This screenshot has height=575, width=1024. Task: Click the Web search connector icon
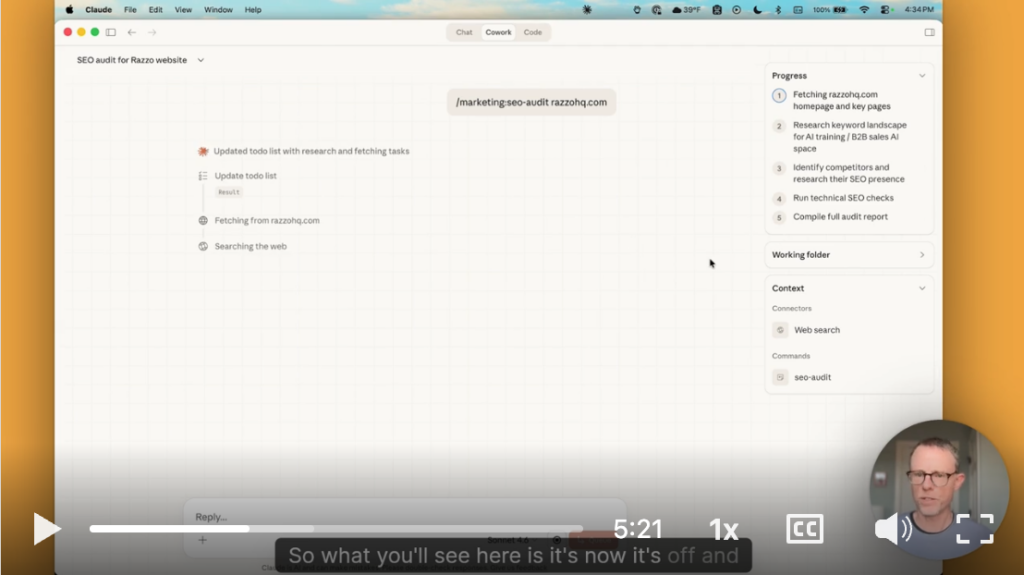(x=780, y=330)
